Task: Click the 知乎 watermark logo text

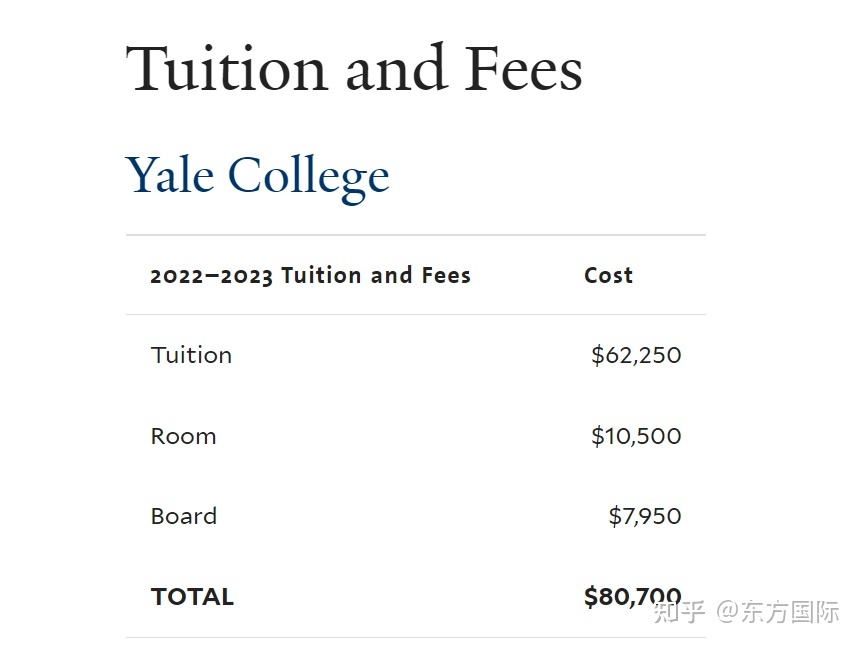Action: point(679,612)
